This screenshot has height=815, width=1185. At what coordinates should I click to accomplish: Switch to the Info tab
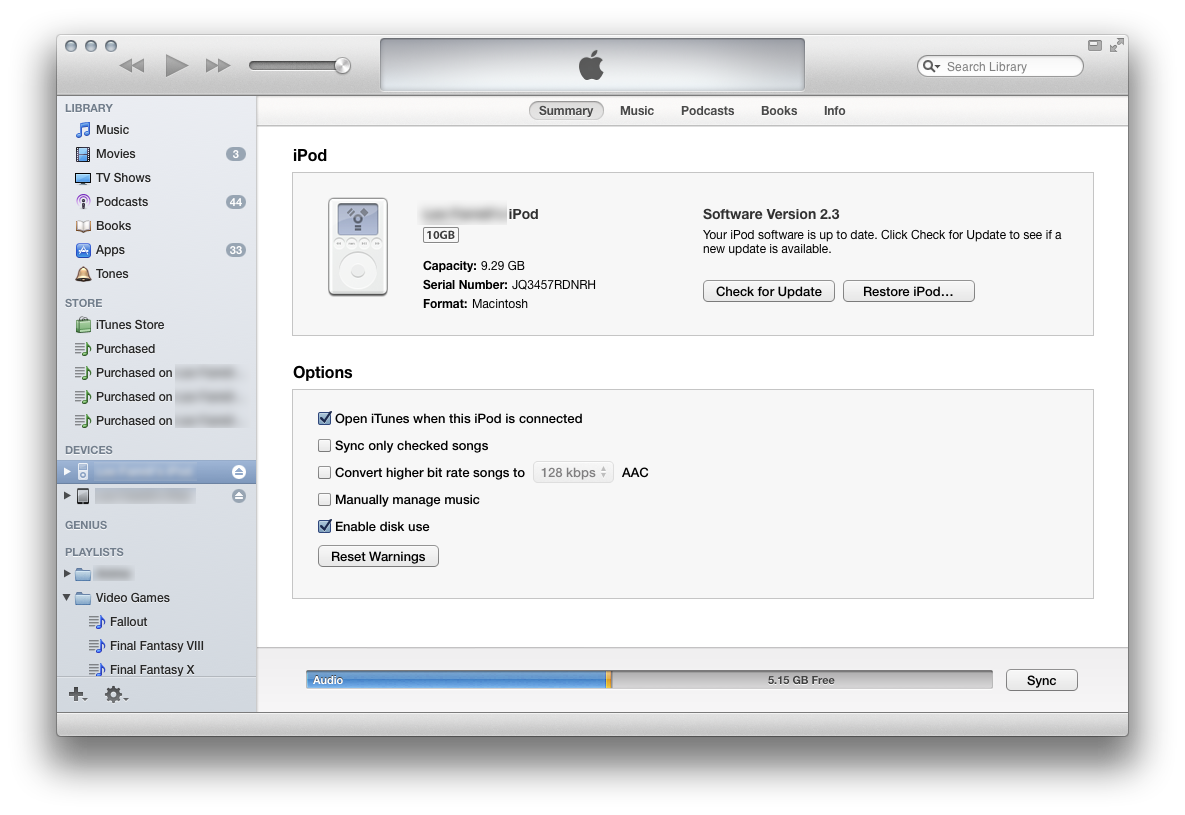[x=834, y=111]
